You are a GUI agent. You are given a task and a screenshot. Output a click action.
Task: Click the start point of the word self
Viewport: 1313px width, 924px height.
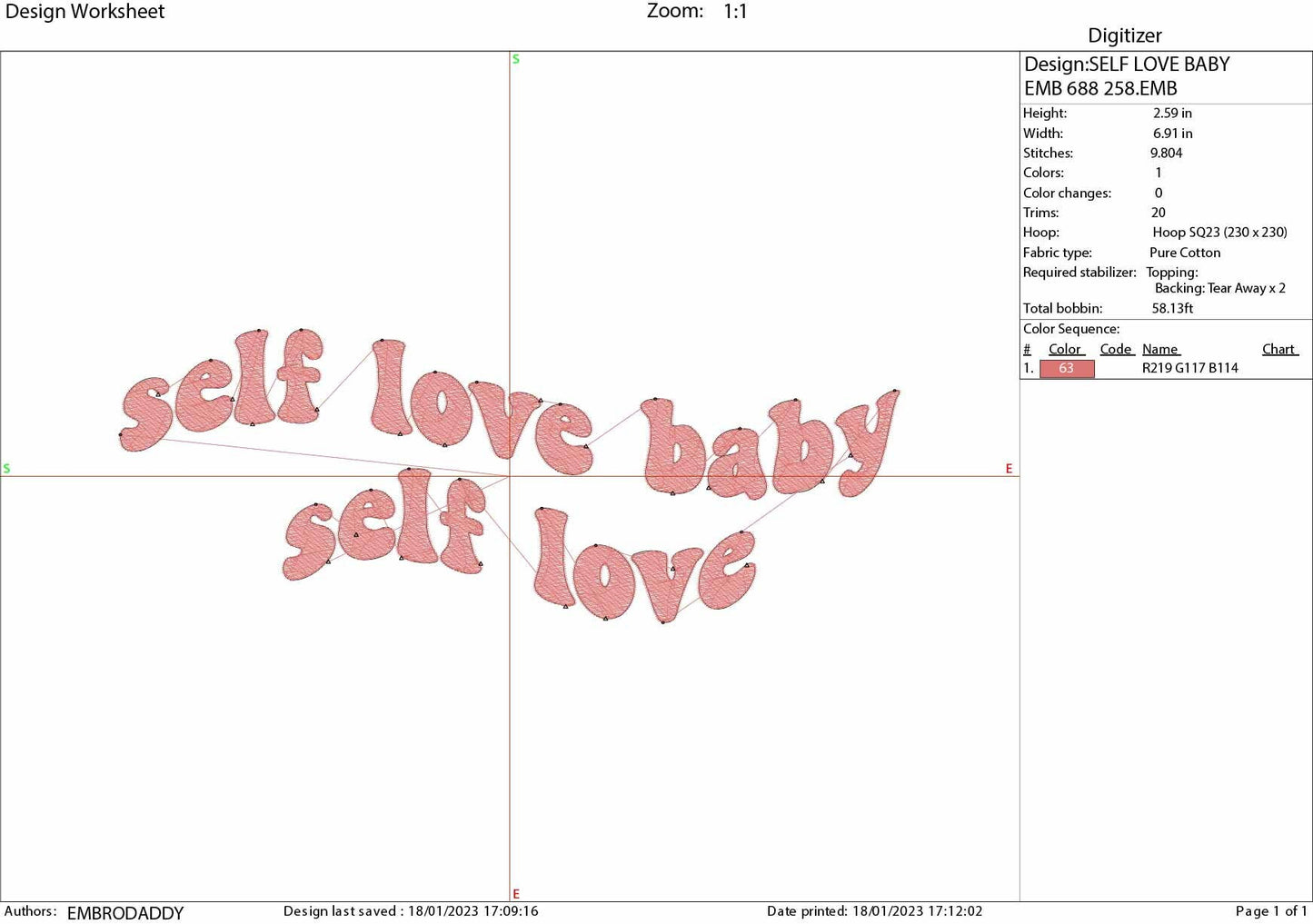pyautogui.click(x=121, y=435)
